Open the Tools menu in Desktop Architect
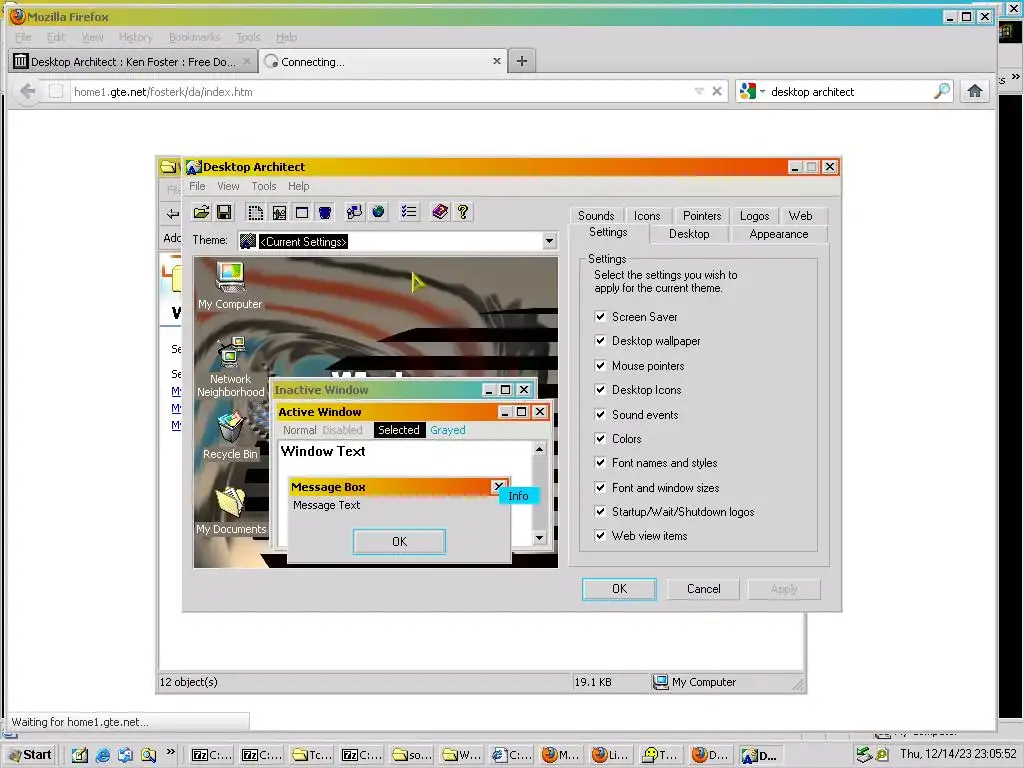Viewport: 1024px width, 768px height. (264, 186)
